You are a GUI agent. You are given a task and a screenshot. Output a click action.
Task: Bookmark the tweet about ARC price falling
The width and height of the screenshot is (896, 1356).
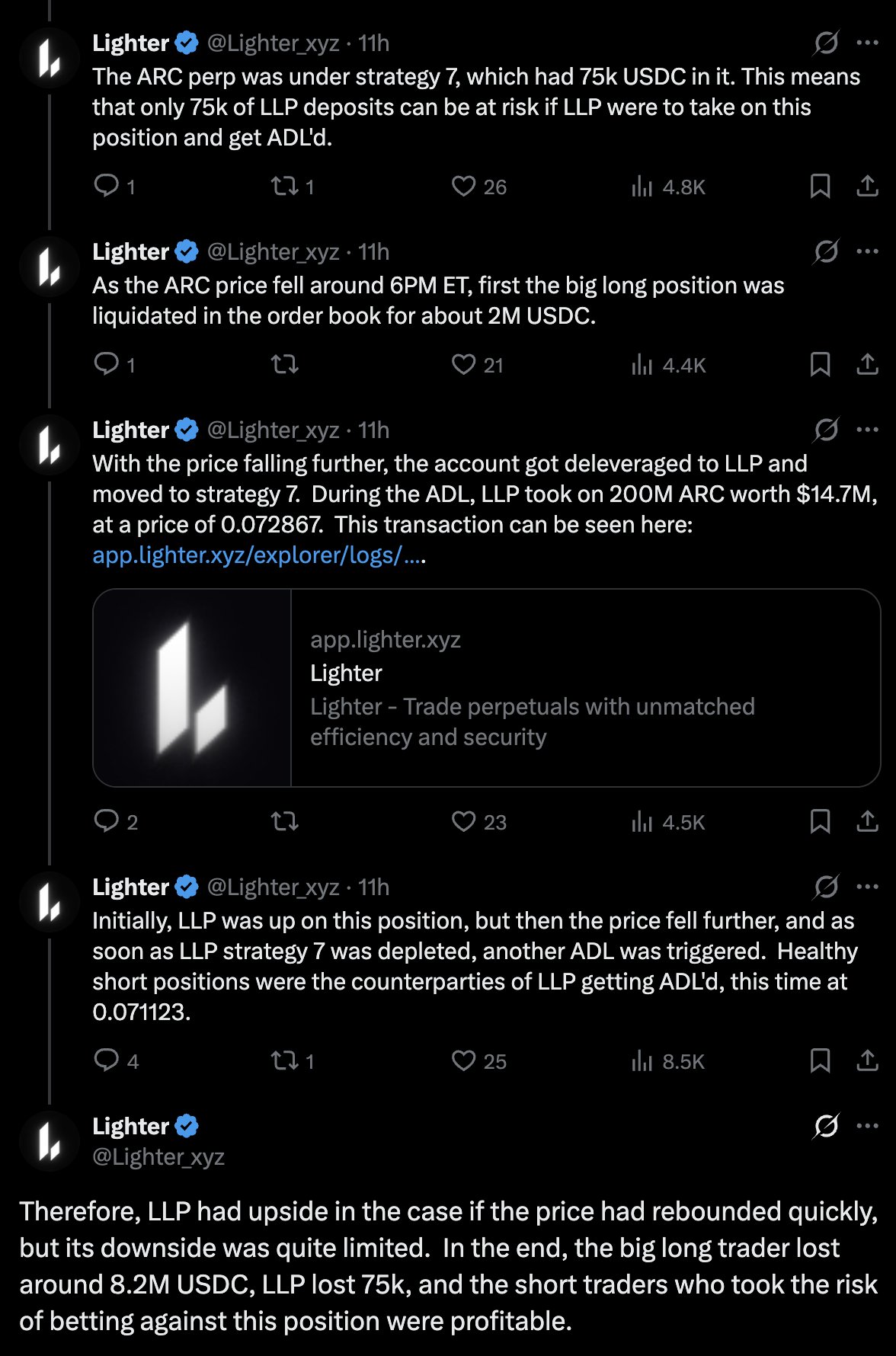[x=820, y=365]
